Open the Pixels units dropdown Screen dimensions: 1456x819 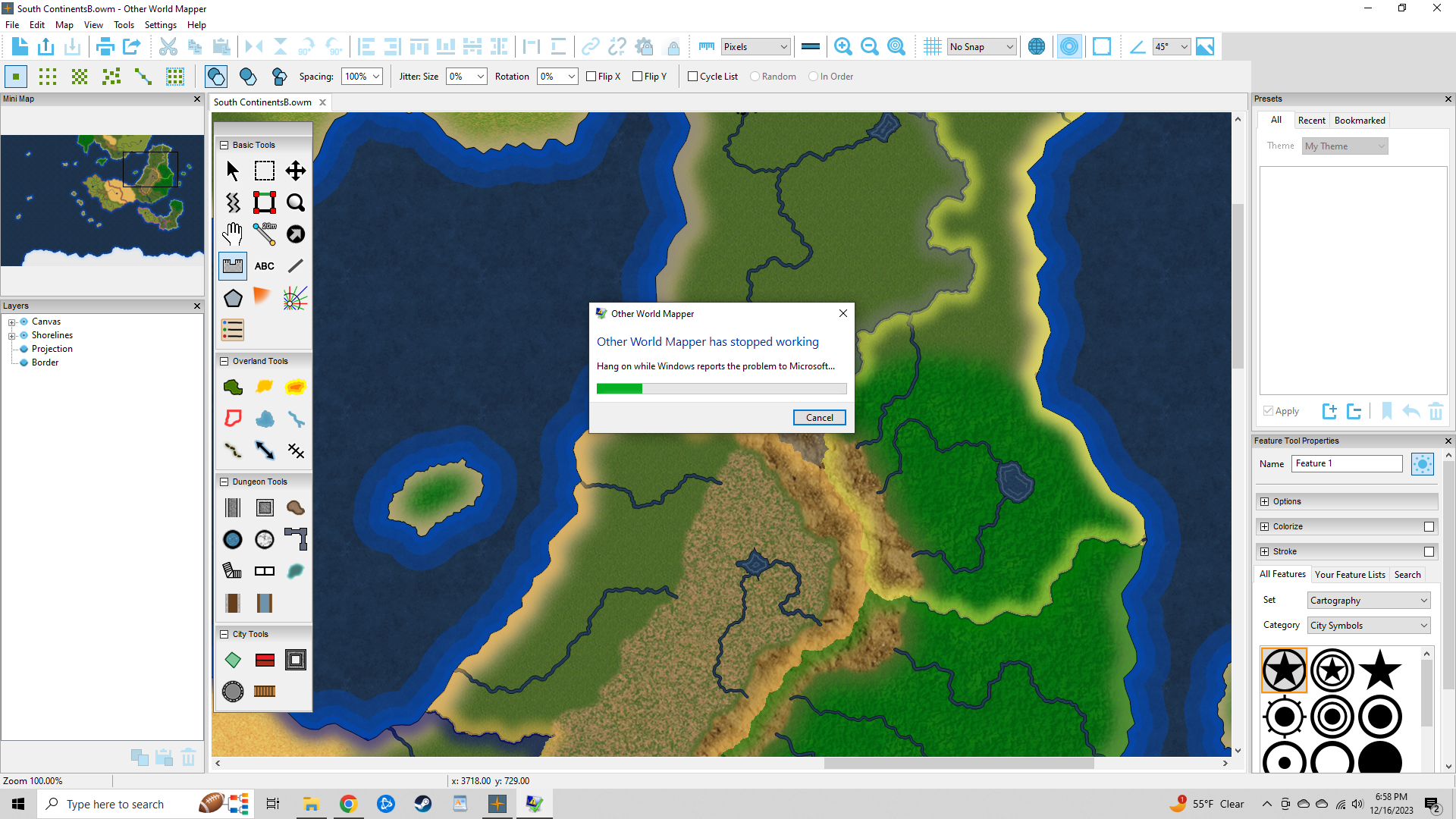pyautogui.click(x=756, y=47)
